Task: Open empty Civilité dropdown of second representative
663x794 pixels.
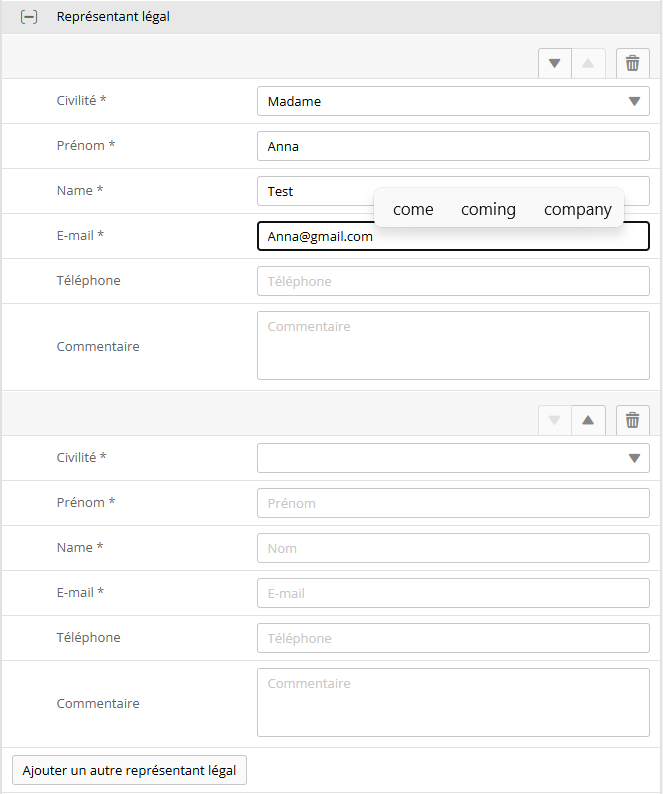Action: pyautogui.click(x=453, y=458)
